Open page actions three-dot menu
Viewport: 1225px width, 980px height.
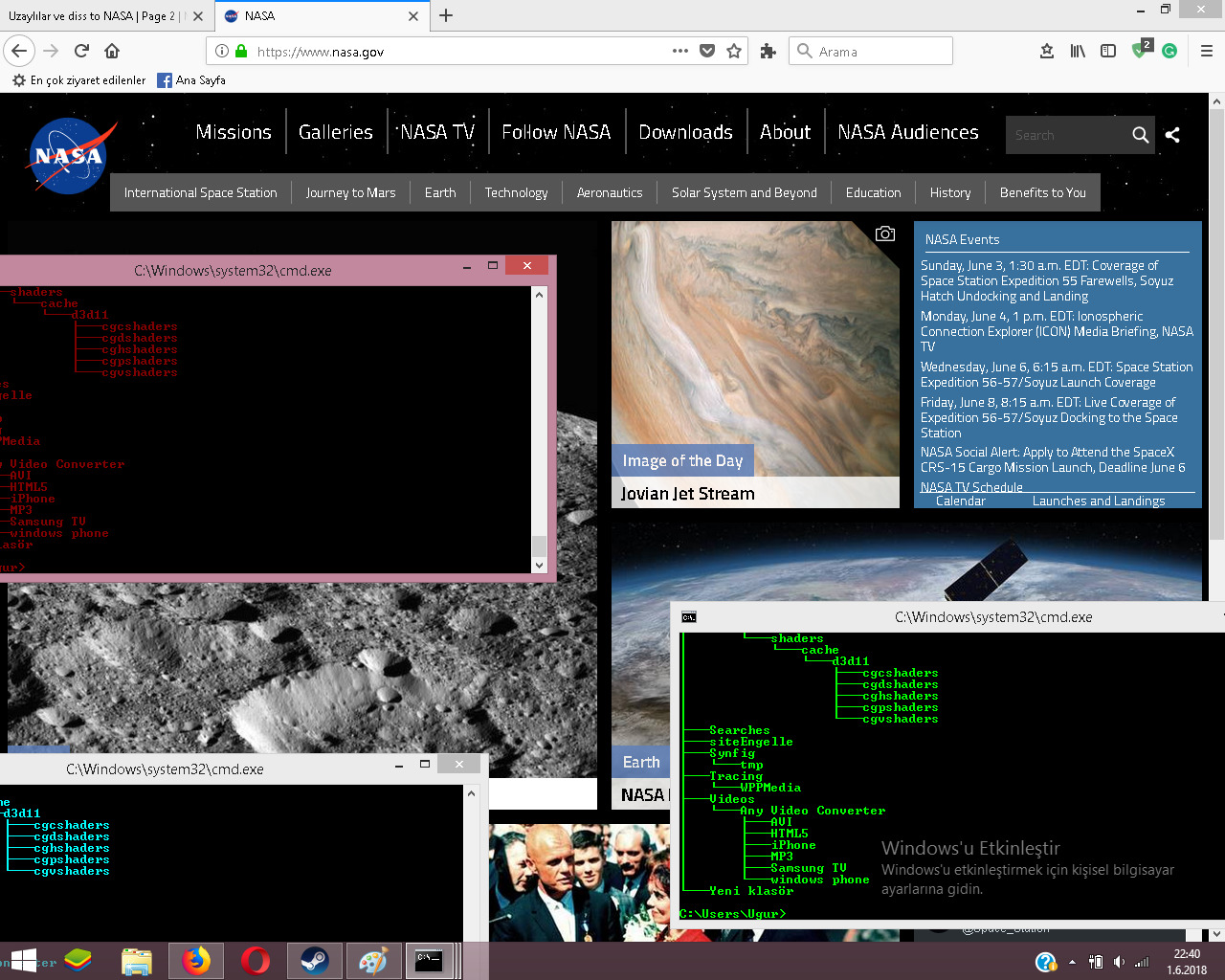(680, 51)
